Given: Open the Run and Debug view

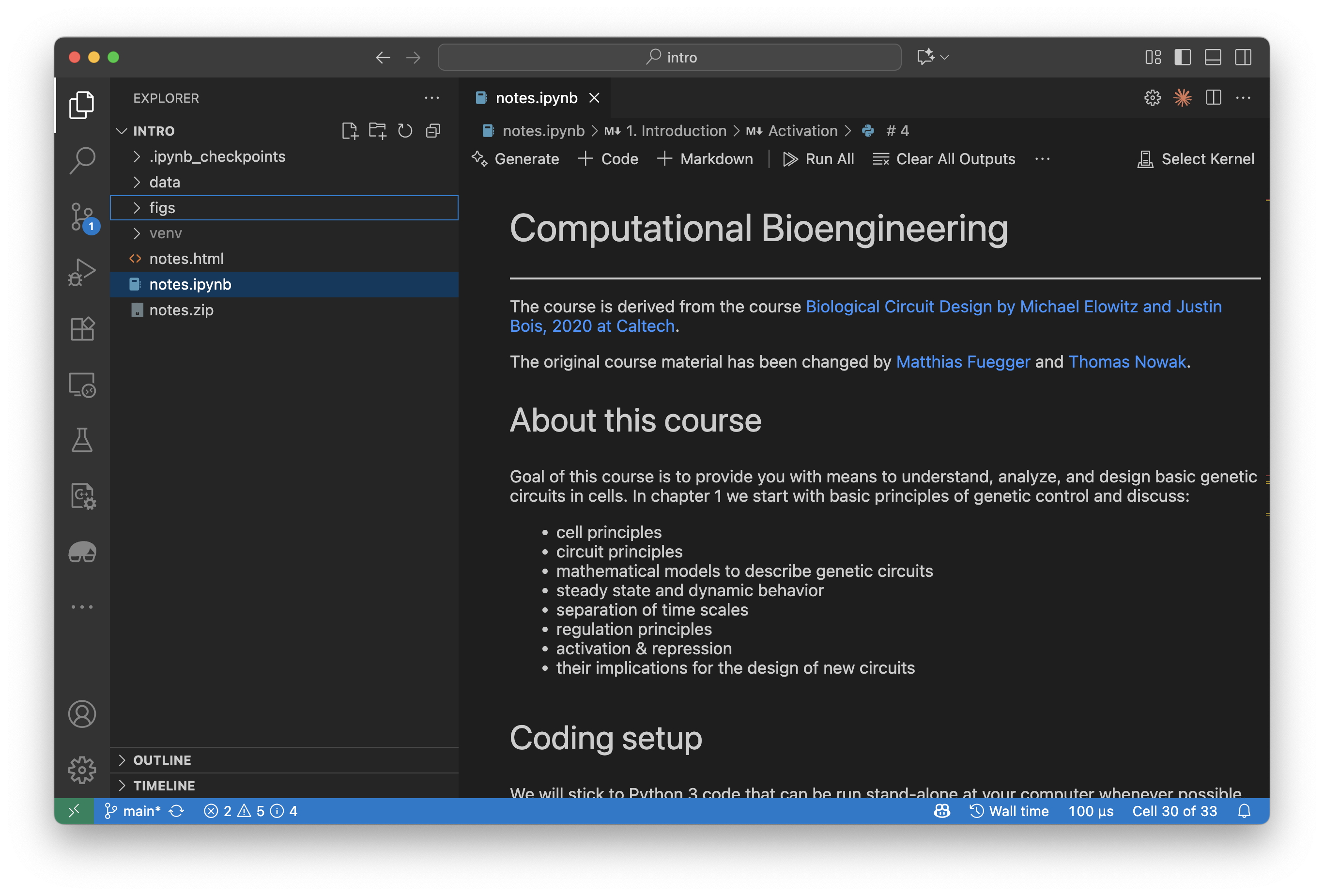Looking at the screenshot, I should [82, 272].
